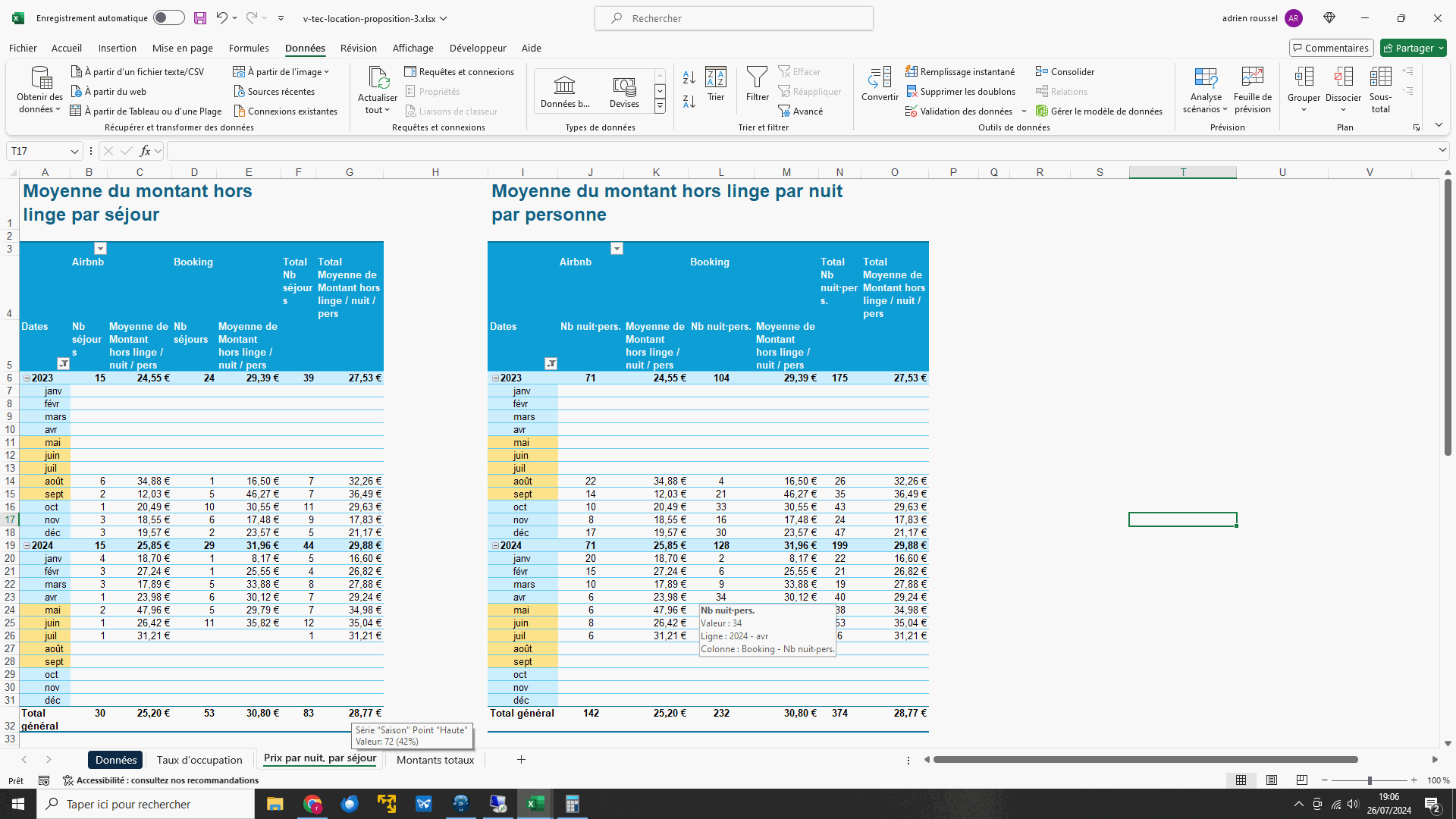Screen dimensions: 1456x819
Task: Select the Devises data type
Action: click(x=624, y=90)
